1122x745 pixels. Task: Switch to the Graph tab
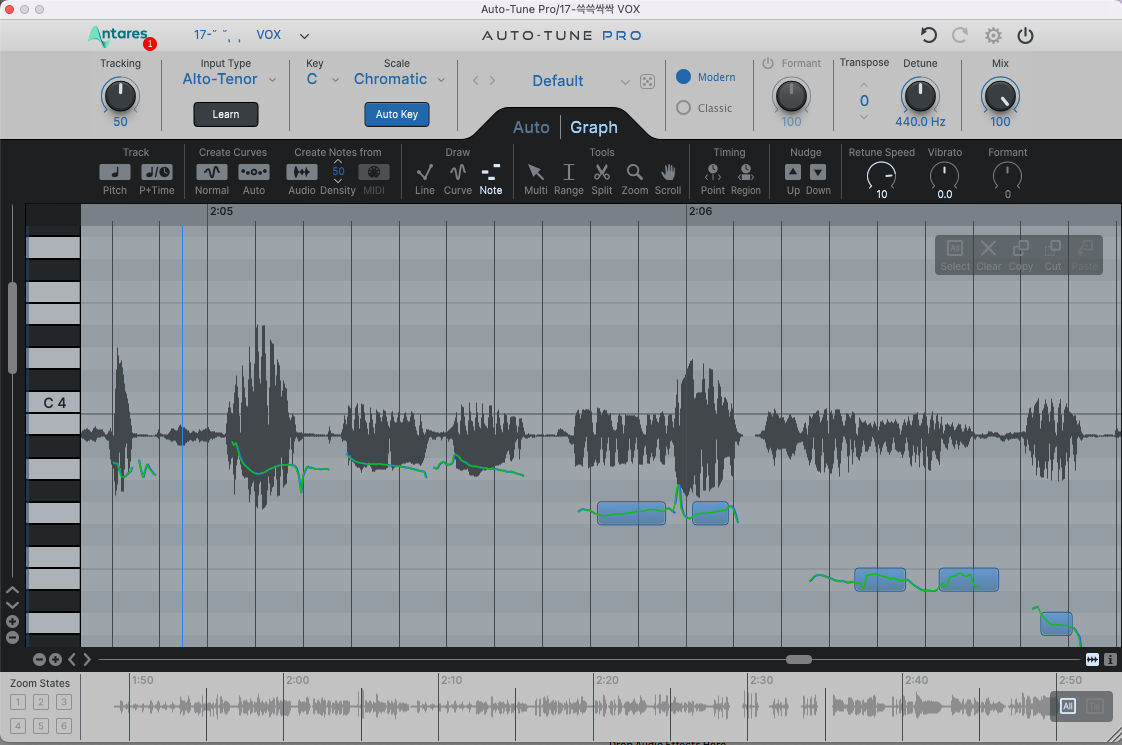tap(594, 127)
